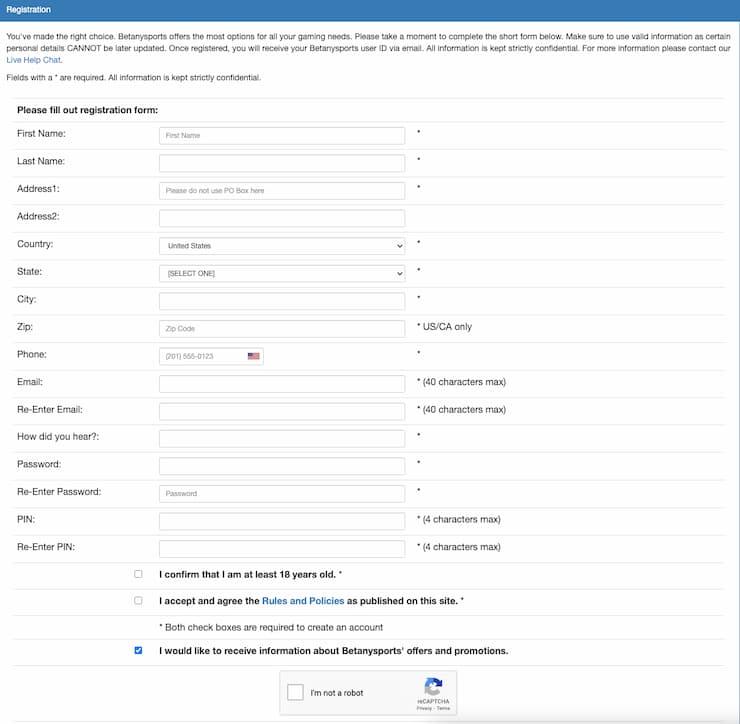Click '(40 characters max)' beside Email field
This screenshot has width=740, height=724.
[x=464, y=382]
